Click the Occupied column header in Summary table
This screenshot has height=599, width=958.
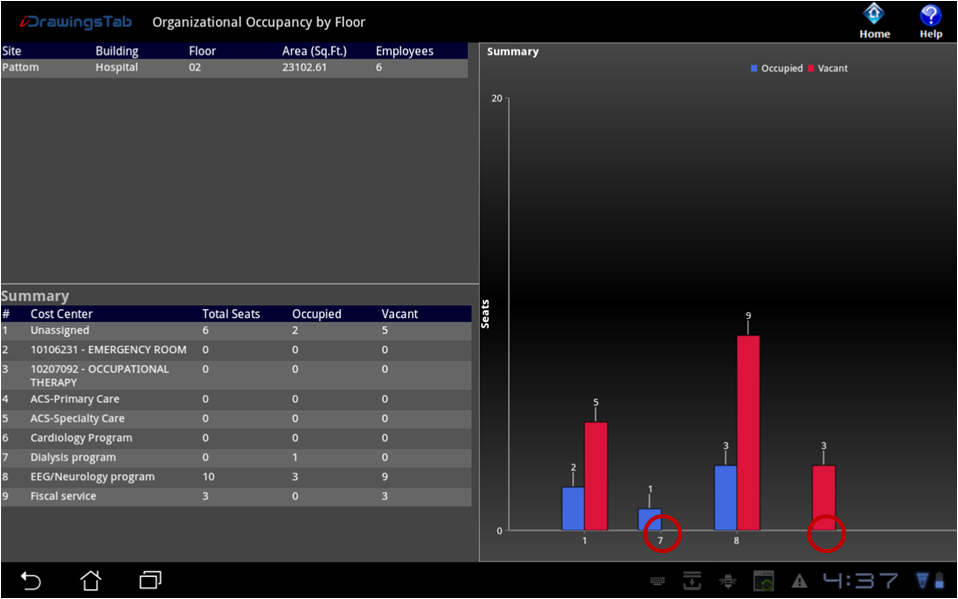[316, 314]
